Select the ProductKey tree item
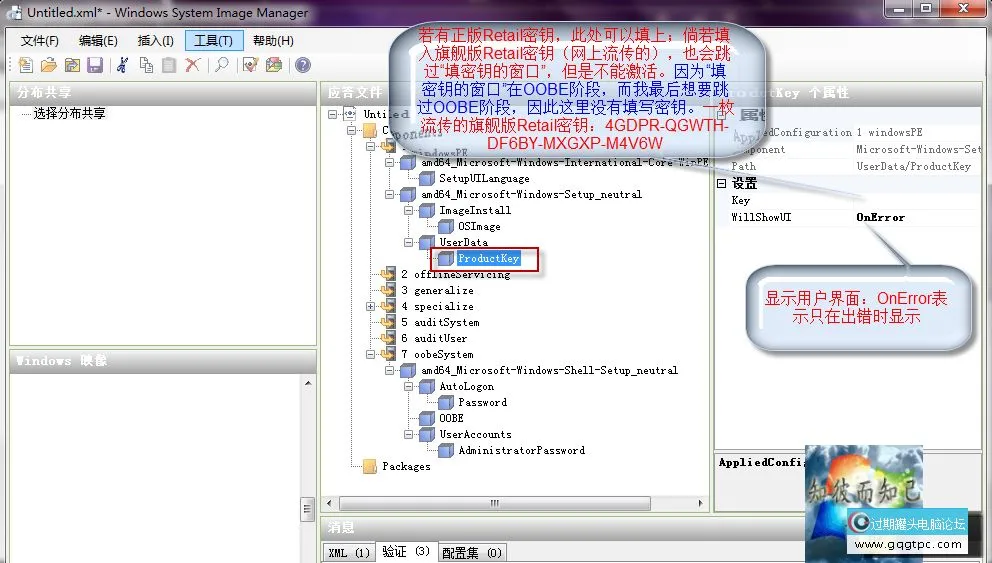992x563 pixels. [488, 258]
